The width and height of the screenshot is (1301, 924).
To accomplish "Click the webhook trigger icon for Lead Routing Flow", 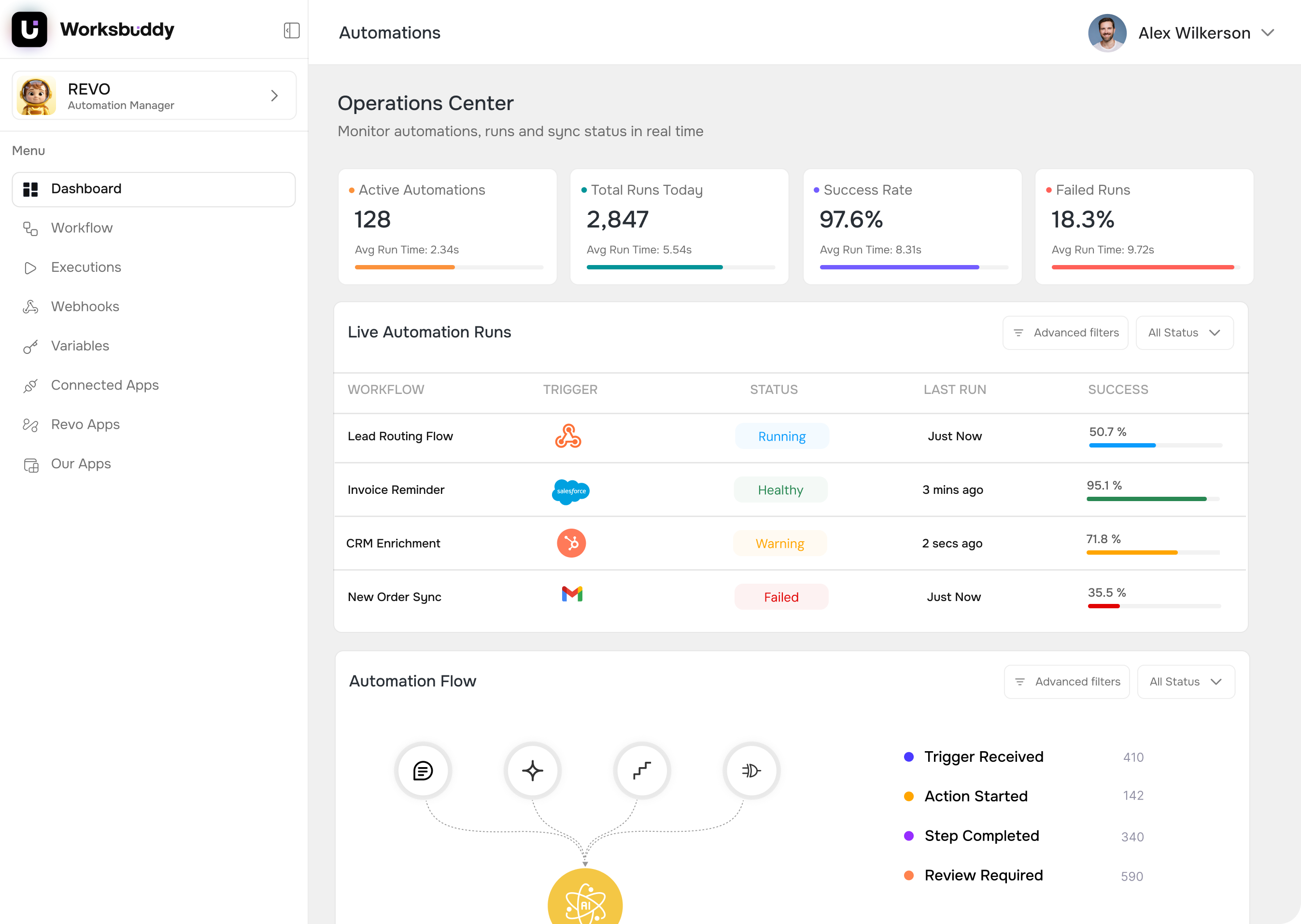I will (x=568, y=436).
